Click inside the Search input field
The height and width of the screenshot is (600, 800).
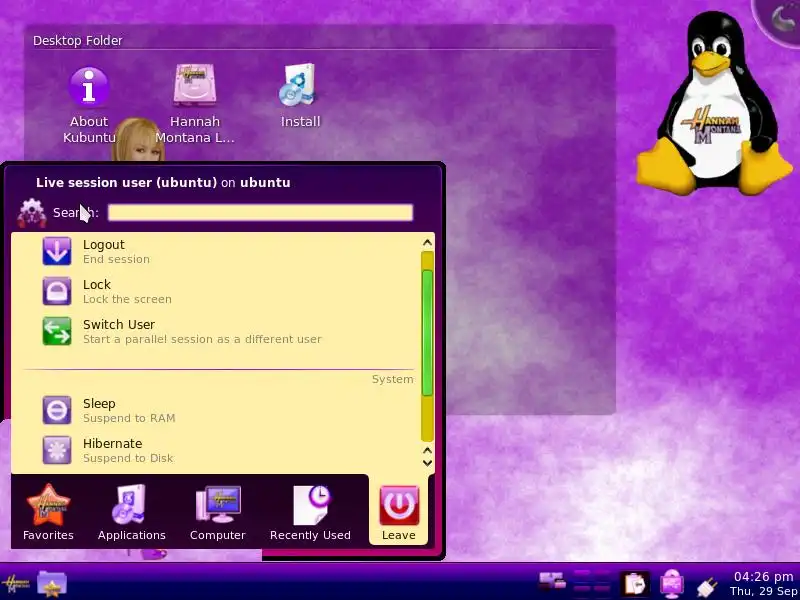click(260, 213)
